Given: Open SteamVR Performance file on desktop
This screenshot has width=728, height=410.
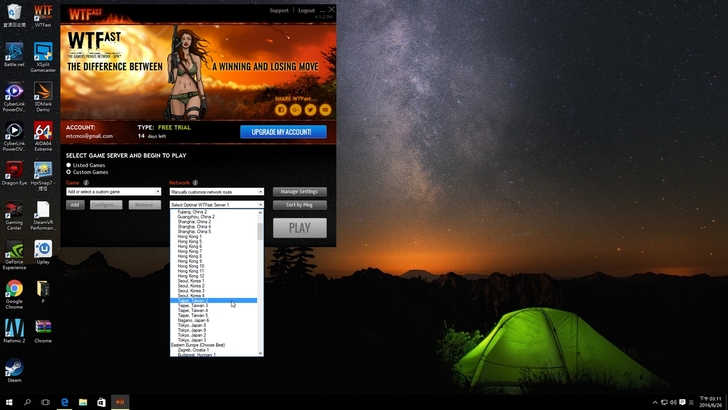Looking at the screenshot, I should (x=43, y=215).
